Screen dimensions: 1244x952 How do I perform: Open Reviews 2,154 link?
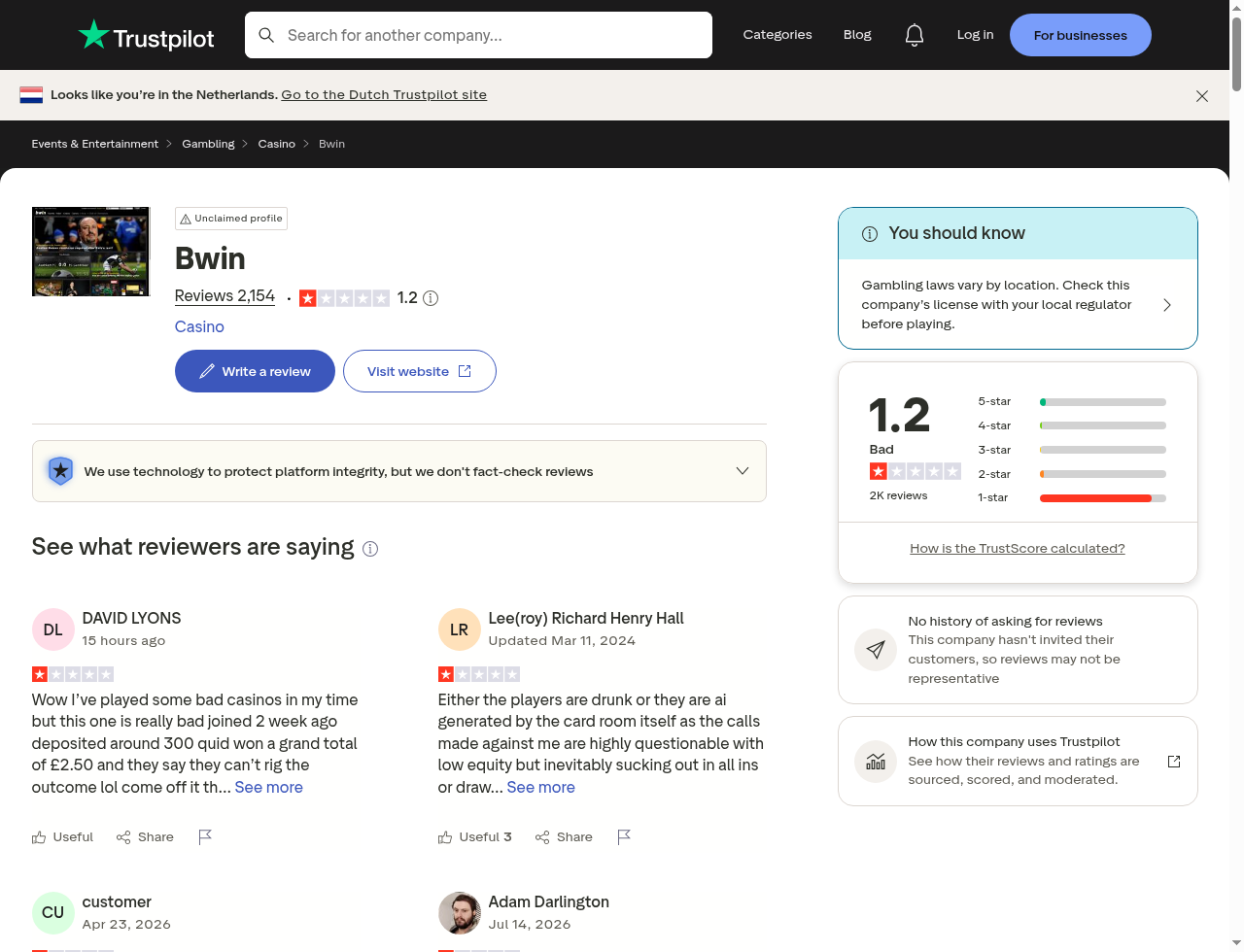[225, 296]
